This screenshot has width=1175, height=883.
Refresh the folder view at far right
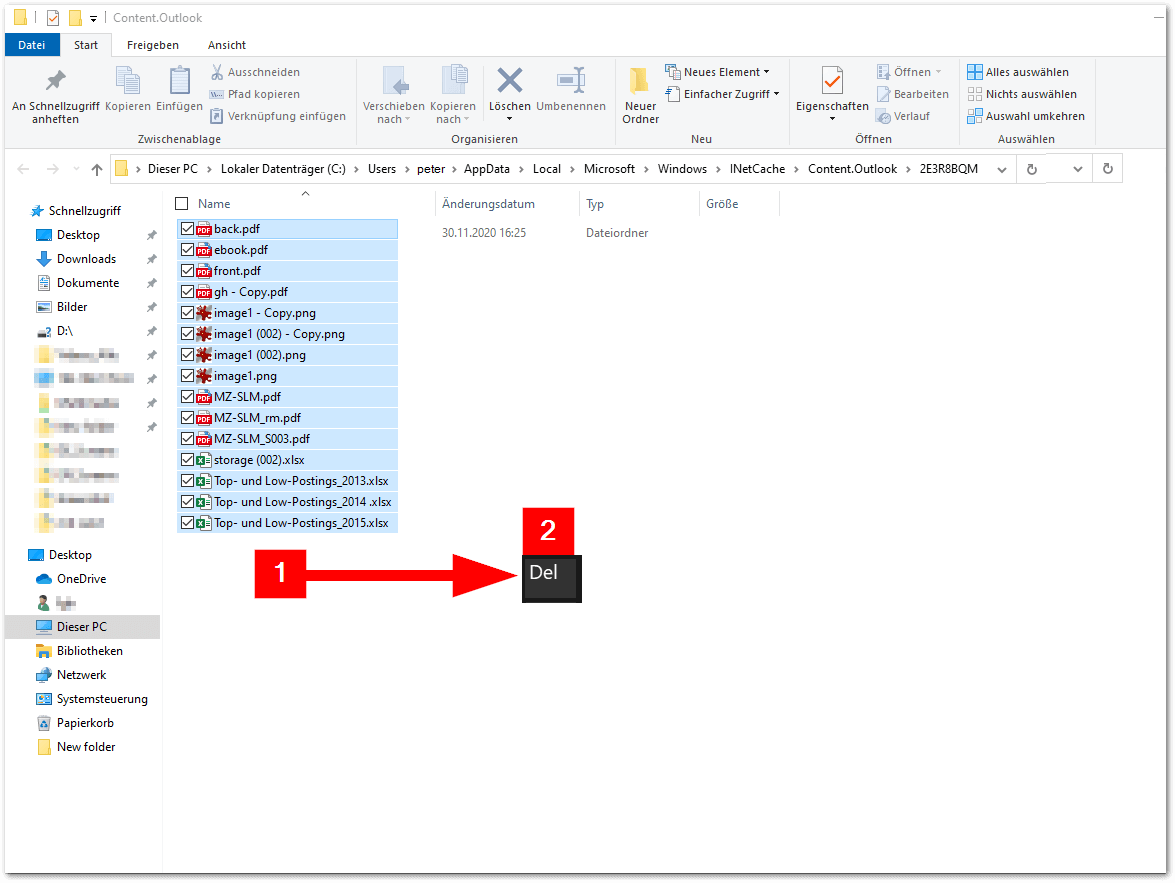(1108, 169)
